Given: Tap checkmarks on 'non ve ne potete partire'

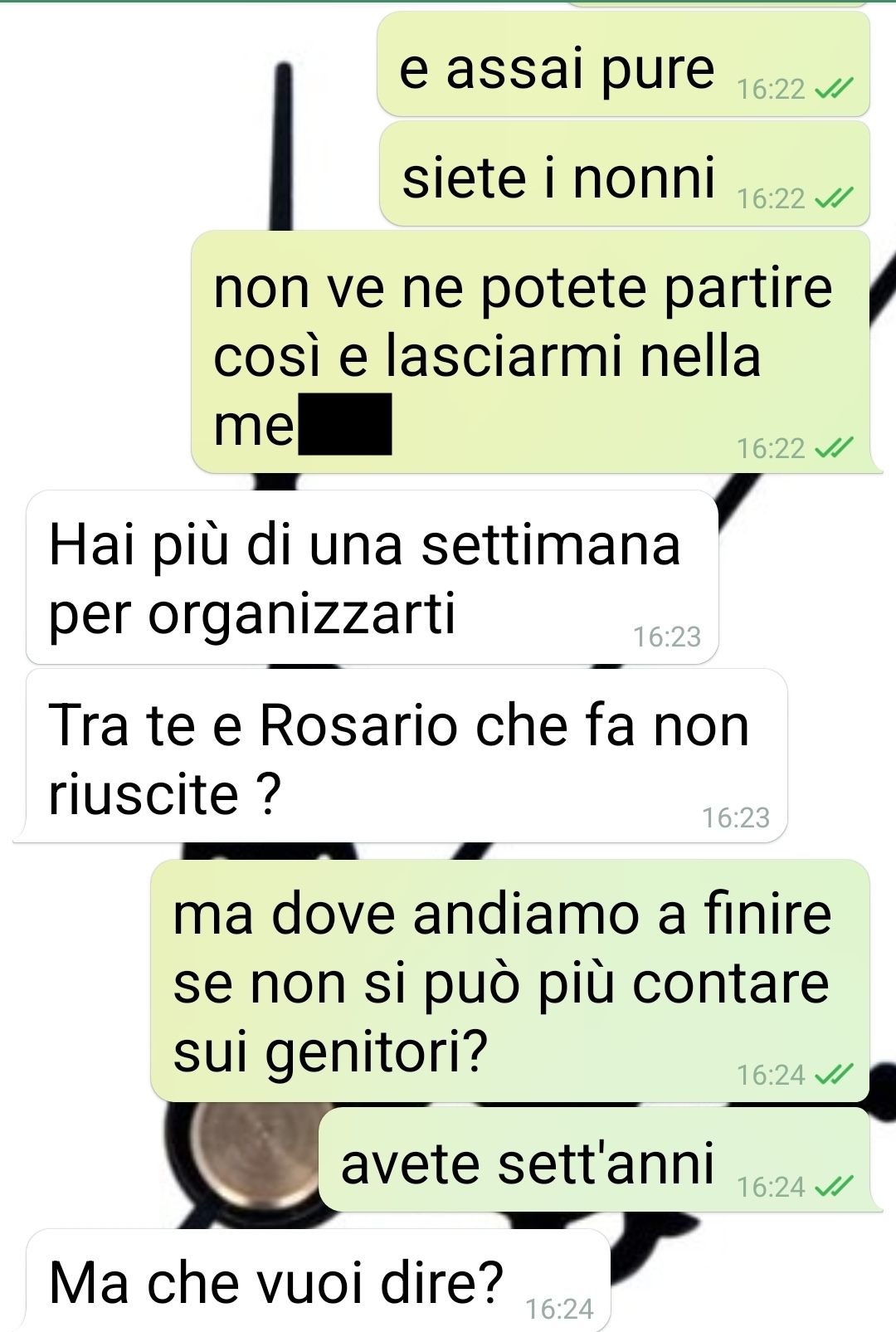Looking at the screenshot, I should click(834, 448).
